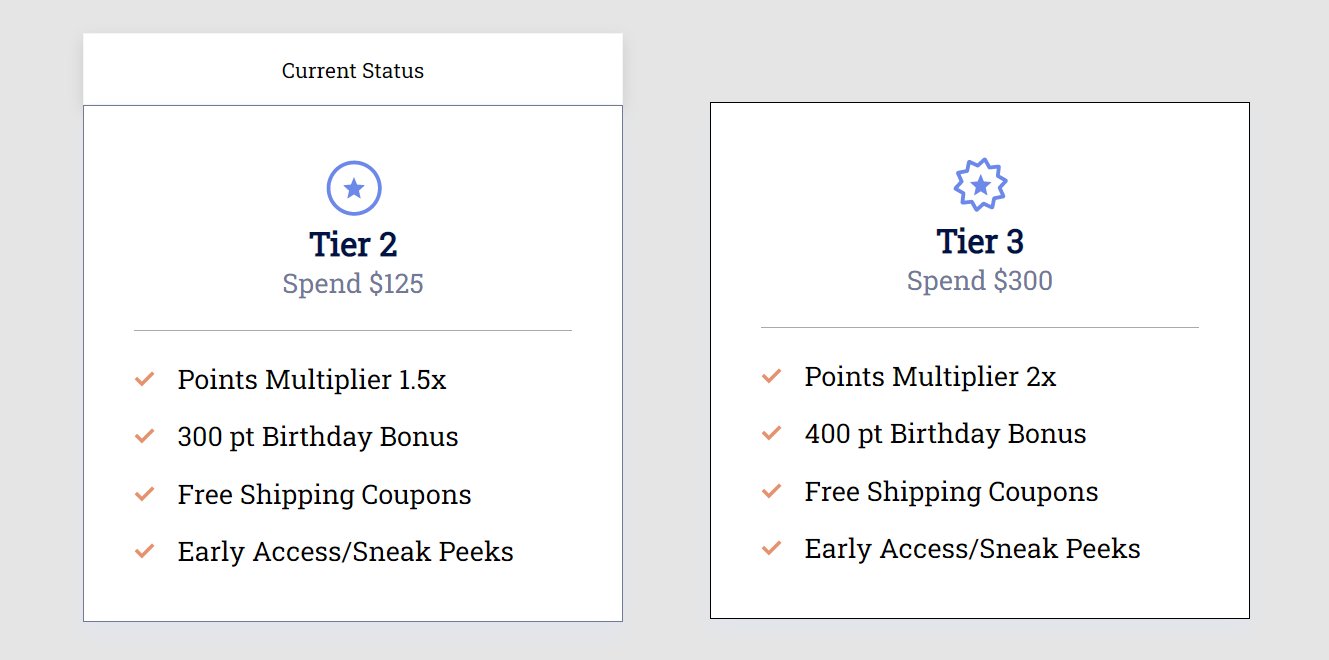Screen dimensions: 1329x660
Task: Click the Spend $300 text
Action: point(980,281)
